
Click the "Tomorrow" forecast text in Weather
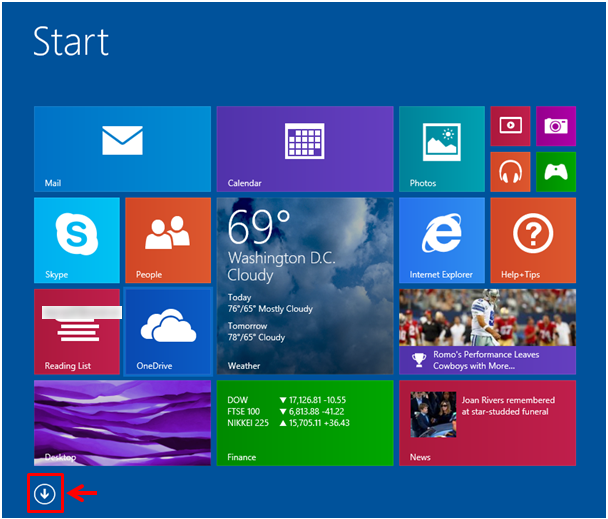coord(247,326)
